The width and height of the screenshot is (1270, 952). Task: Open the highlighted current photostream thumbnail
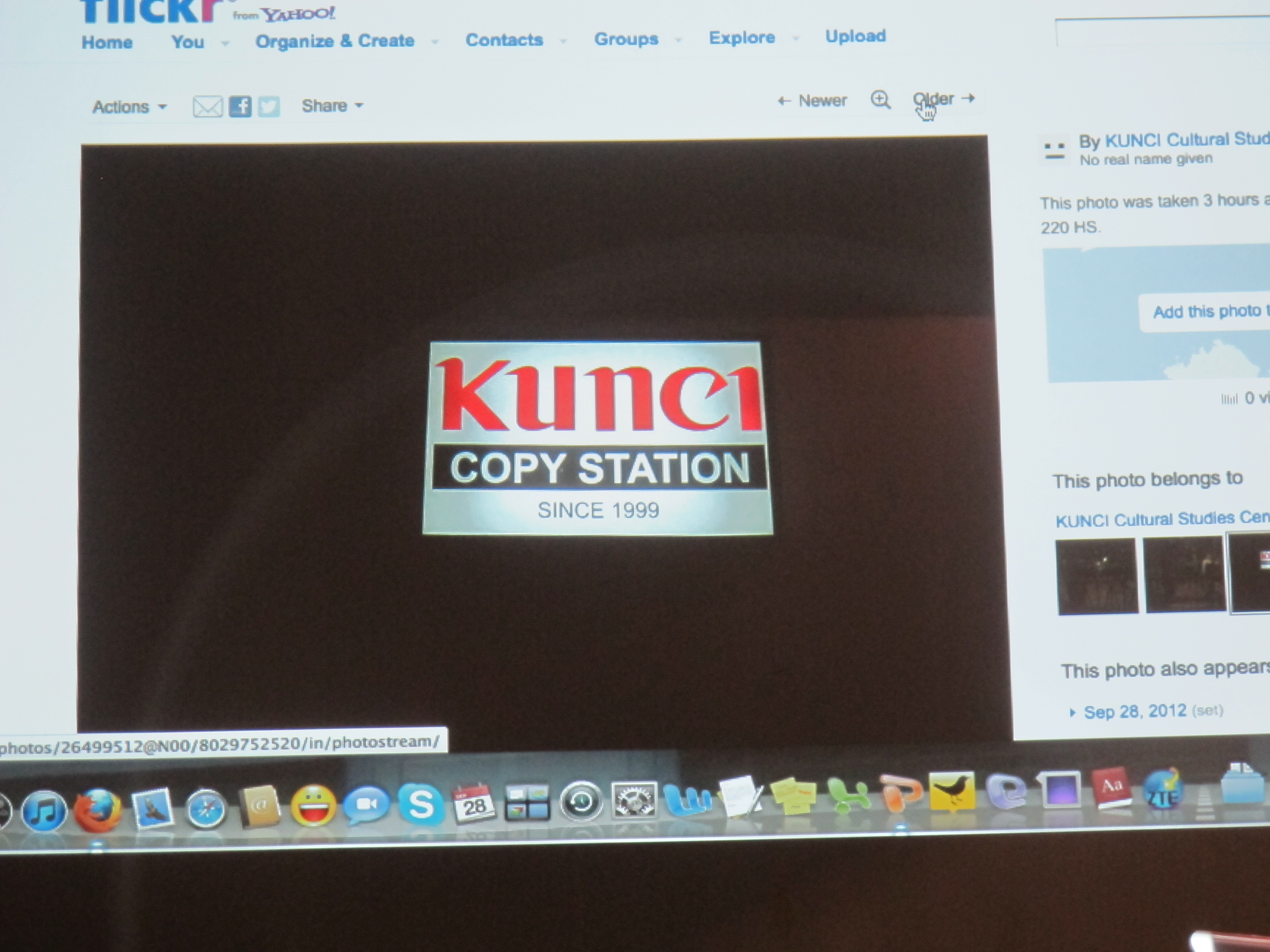pos(1249,573)
